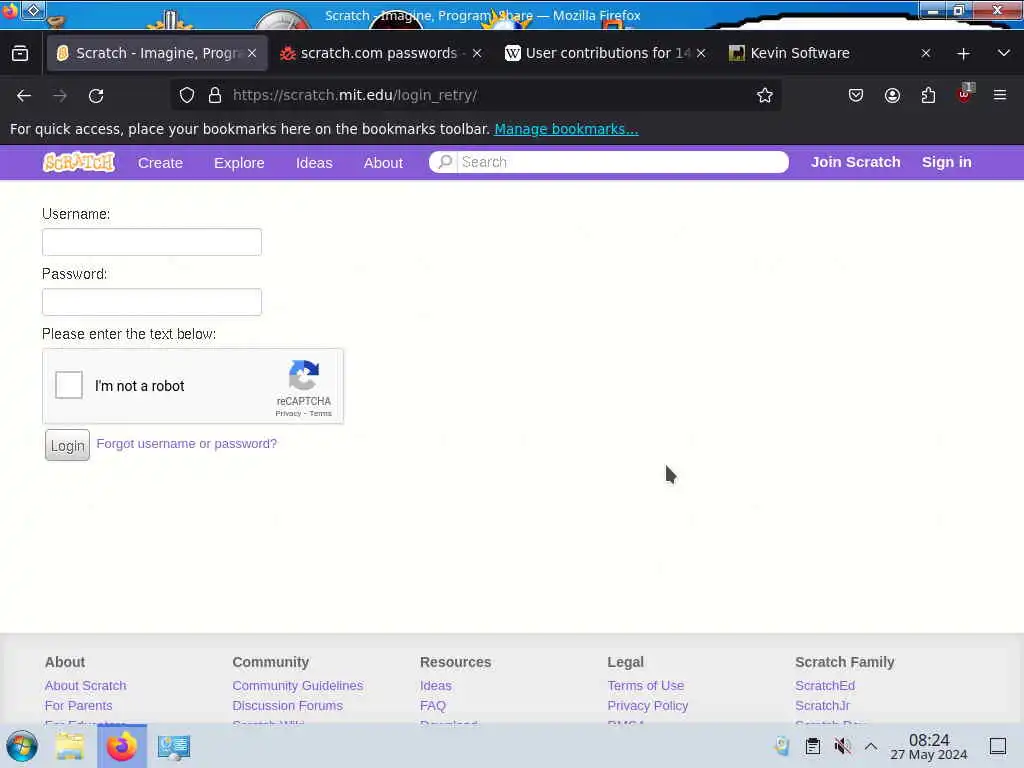
Task: Open reCAPTCHA Privacy link
Action: click(288, 413)
